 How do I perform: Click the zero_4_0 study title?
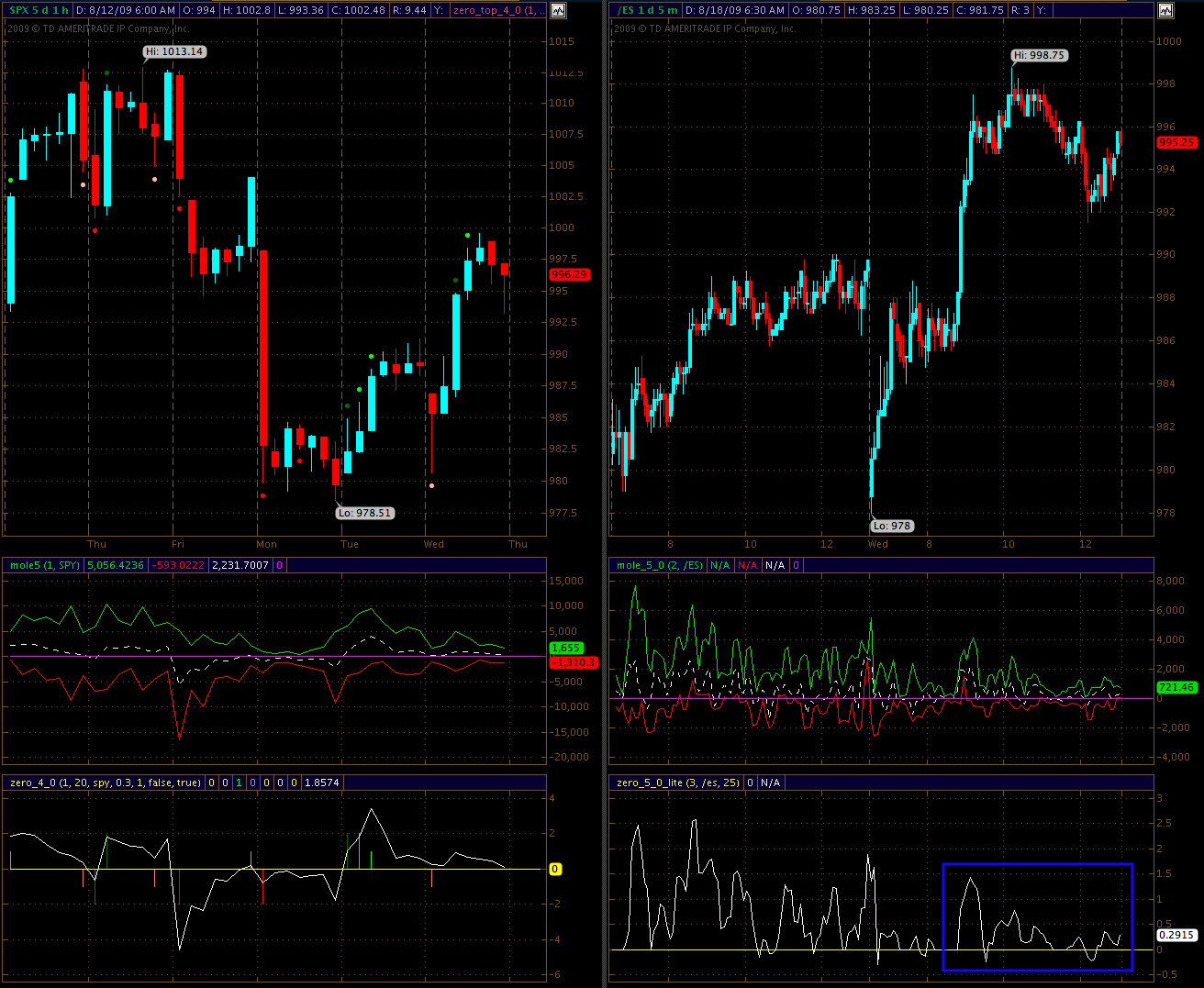(x=105, y=783)
